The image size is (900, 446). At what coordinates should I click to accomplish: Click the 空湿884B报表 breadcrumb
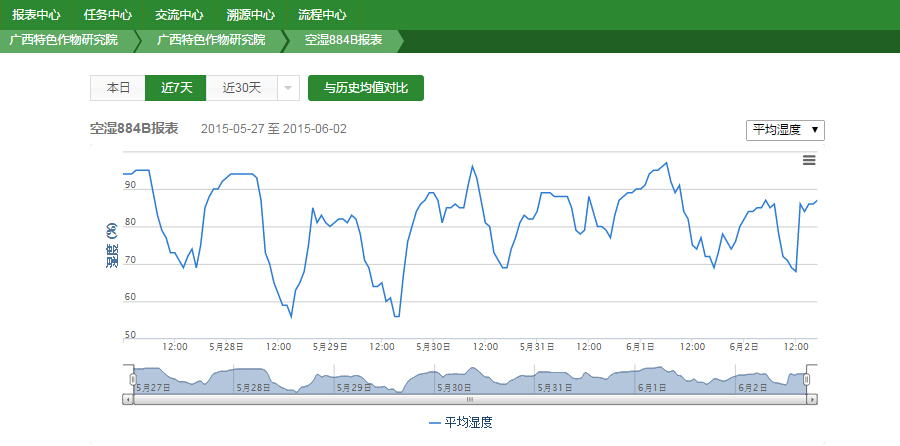pos(343,40)
